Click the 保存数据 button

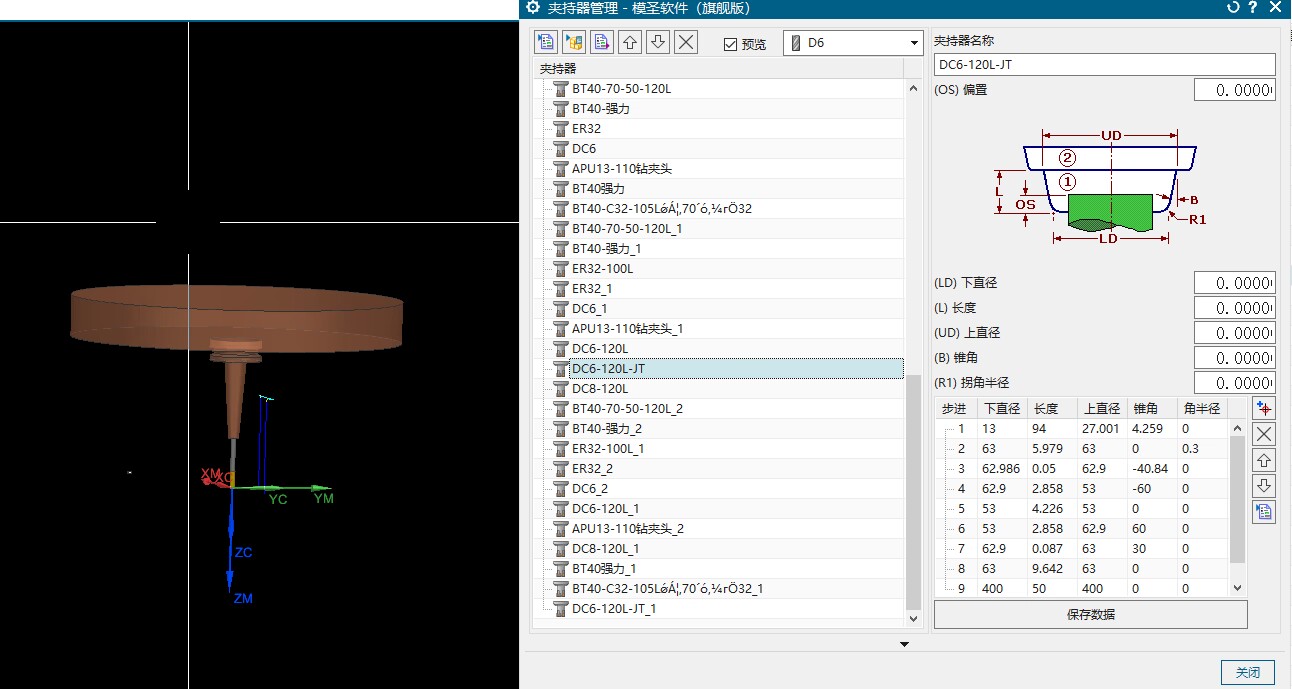click(1090, 614)
